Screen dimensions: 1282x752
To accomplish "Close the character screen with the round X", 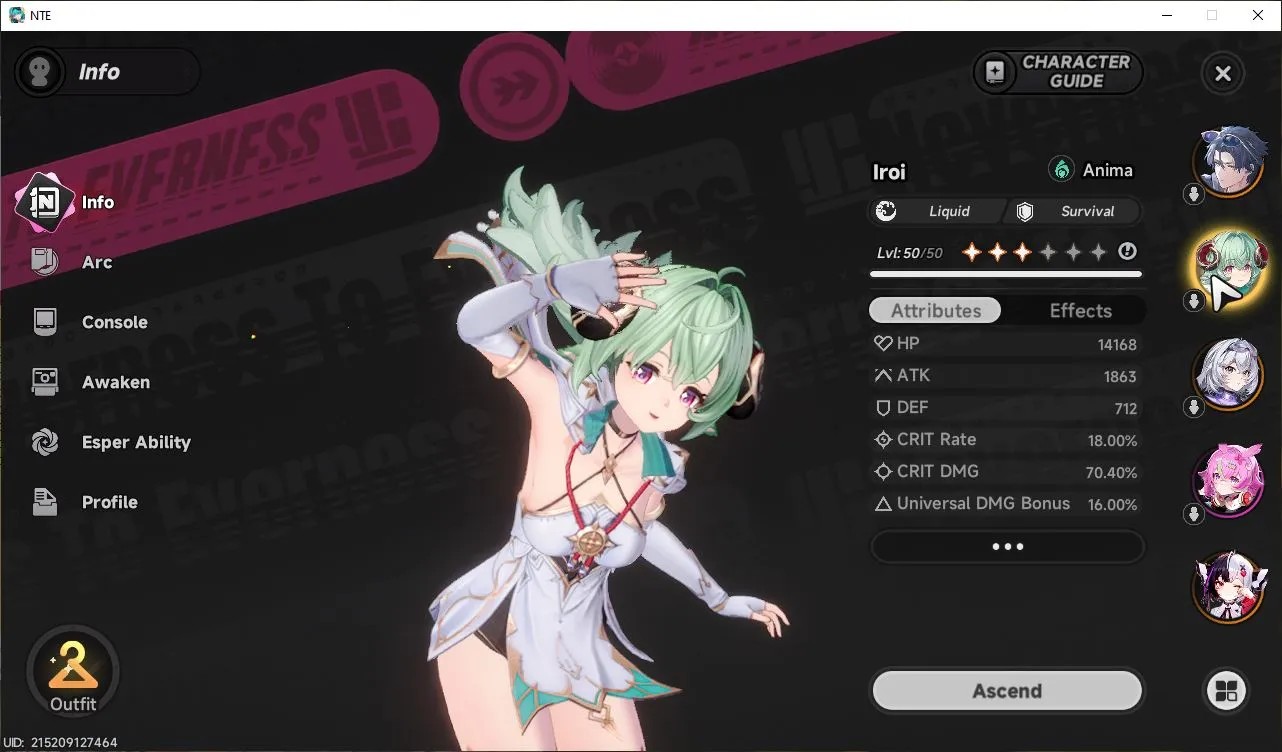I will (x=1222, y=73).
